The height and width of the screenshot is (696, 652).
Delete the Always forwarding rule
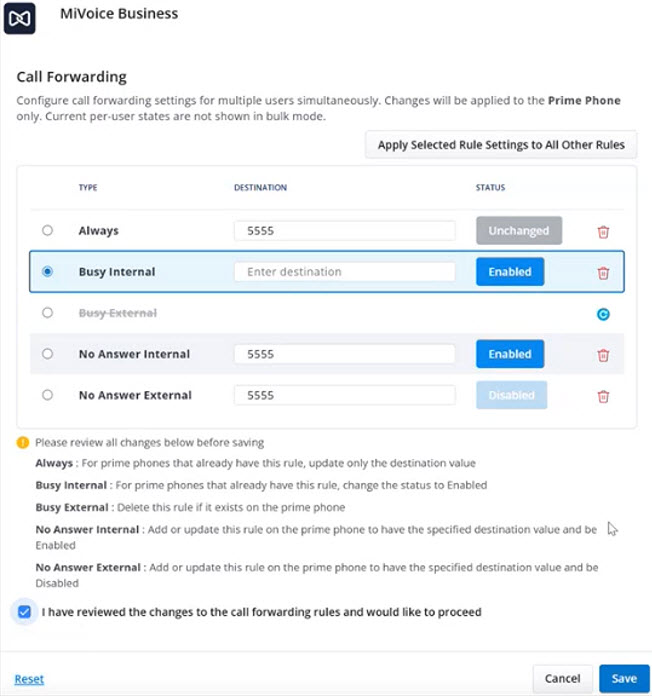click(x=603, y=232)
